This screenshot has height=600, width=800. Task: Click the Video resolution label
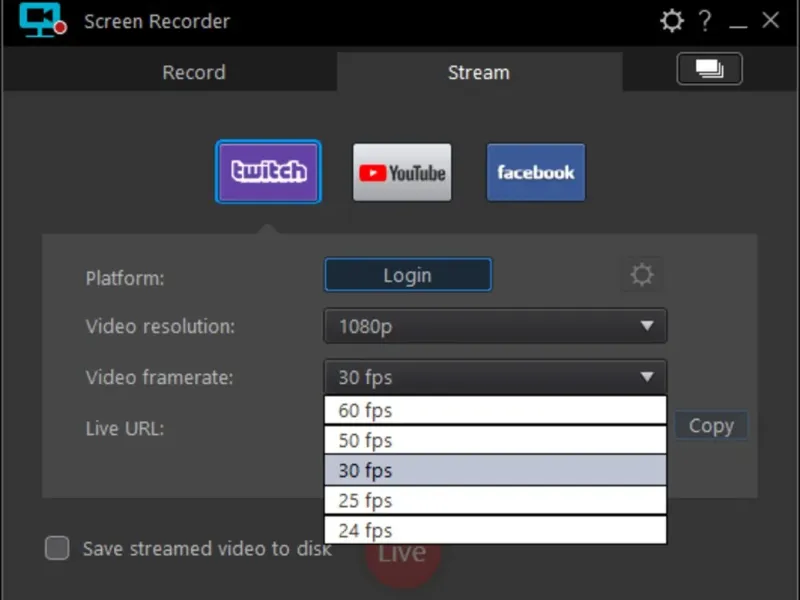tap(160, 327)
